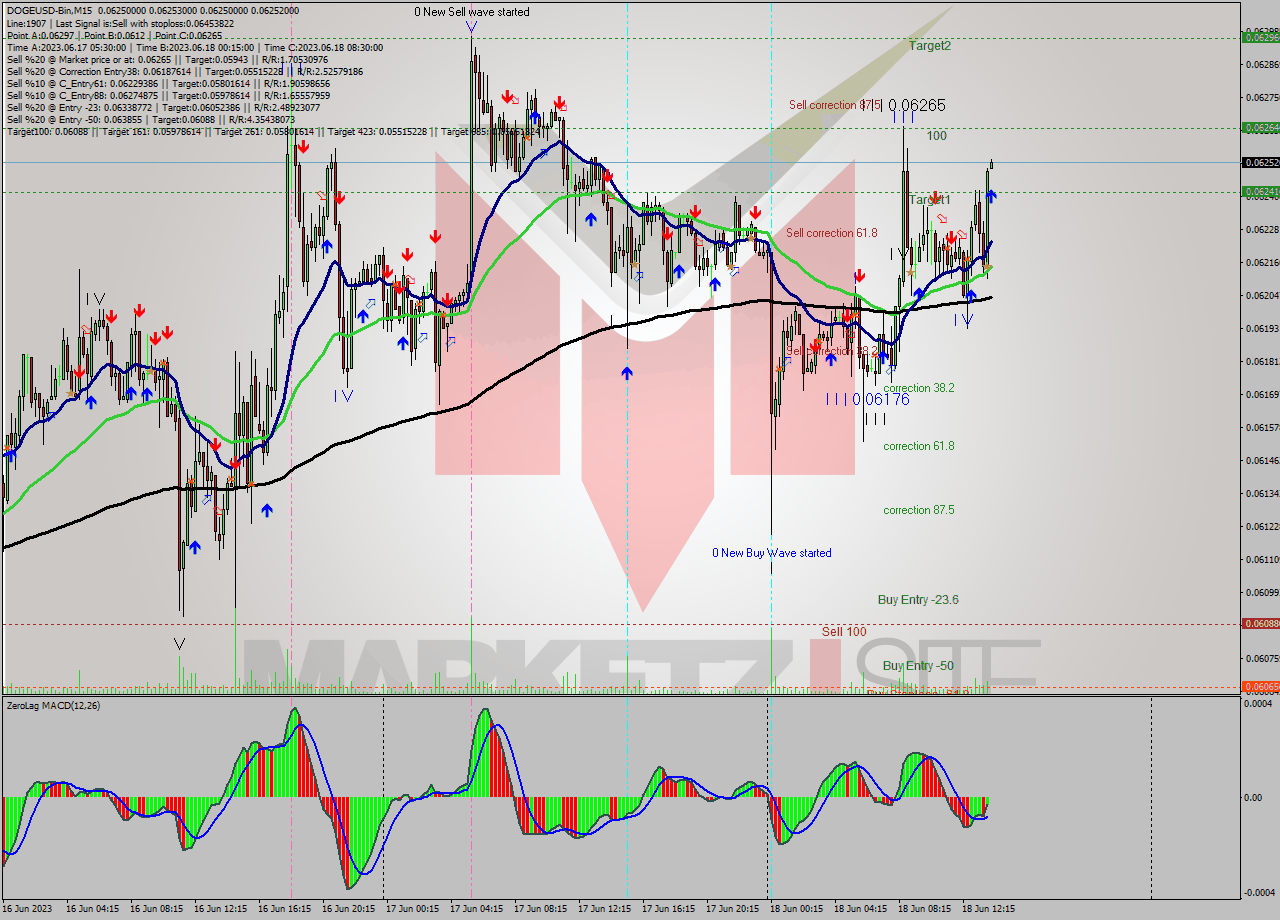This screenshot has height=920, width=1280.
Task: Click the MACD -0.0004 scale value
Action: point(1258,893)
